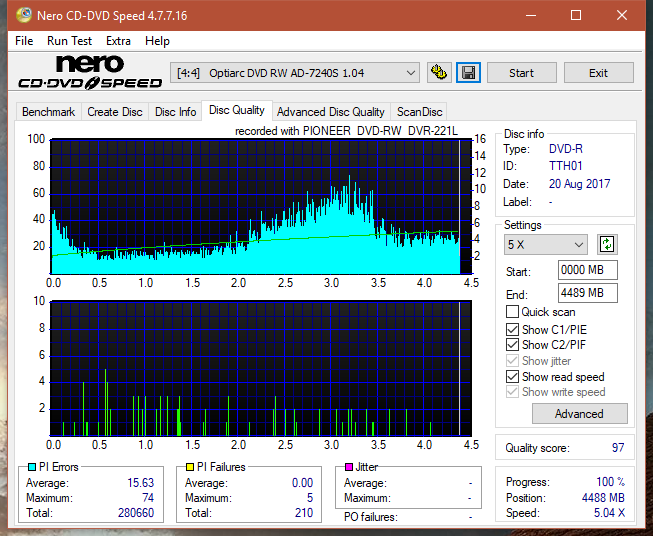Toggle Show C1/PIE checkbox
This screenshot has width=653, height=536.
click(x=512, y=329)
